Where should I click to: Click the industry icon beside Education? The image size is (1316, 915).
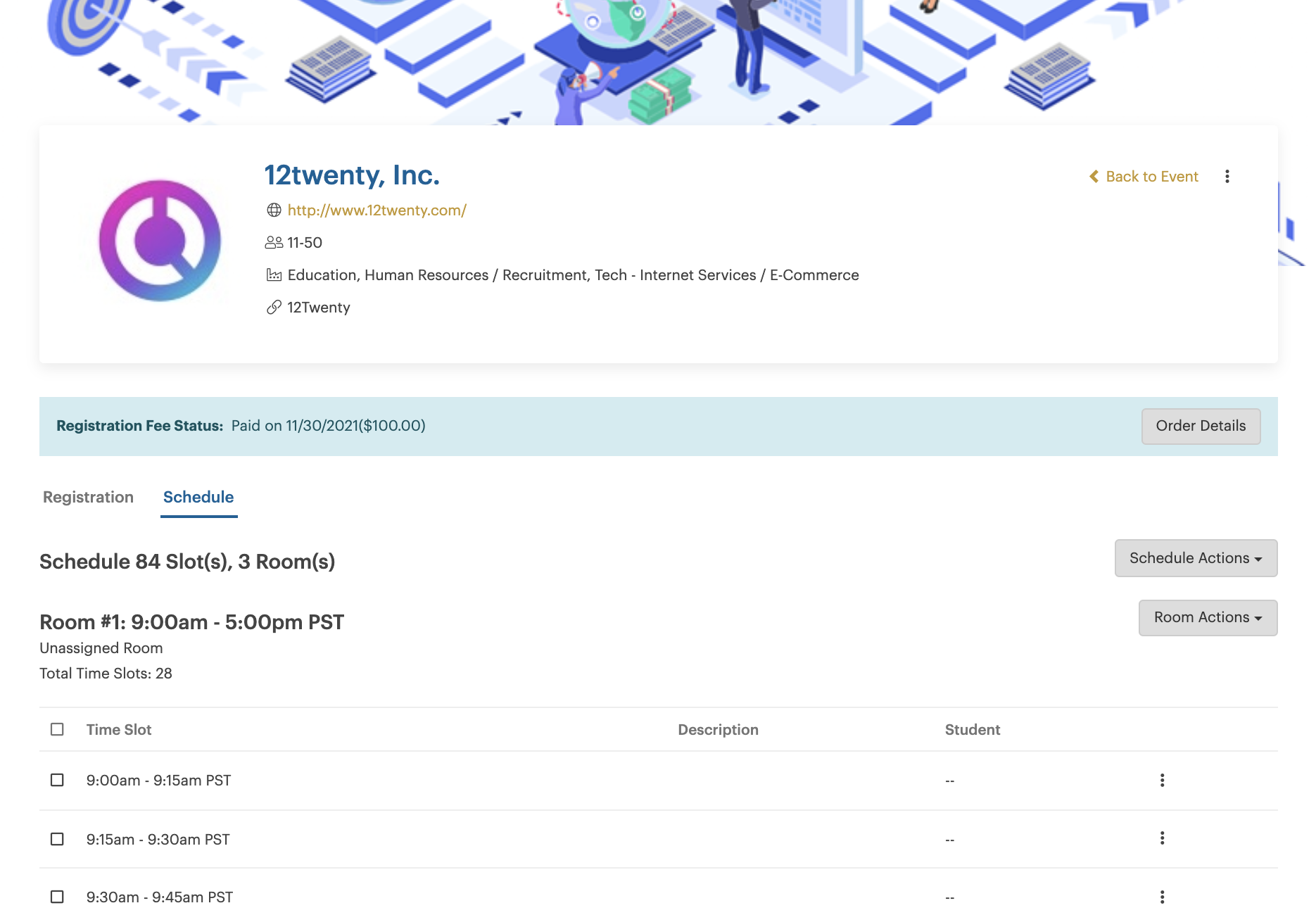274,275
